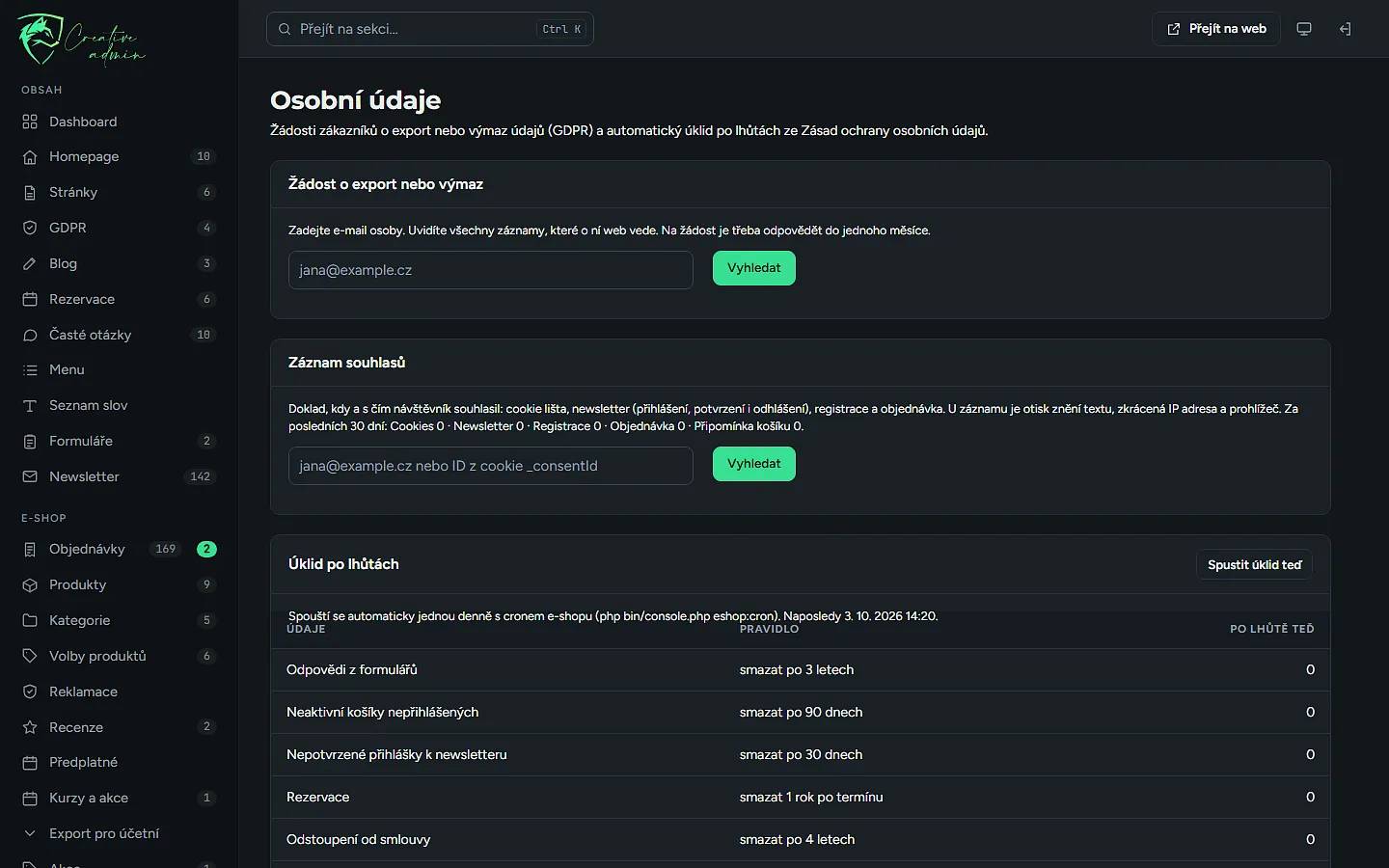Open Kurzy a akce section
Viewport: 1389px width, 868px height.
coord(119,798)
